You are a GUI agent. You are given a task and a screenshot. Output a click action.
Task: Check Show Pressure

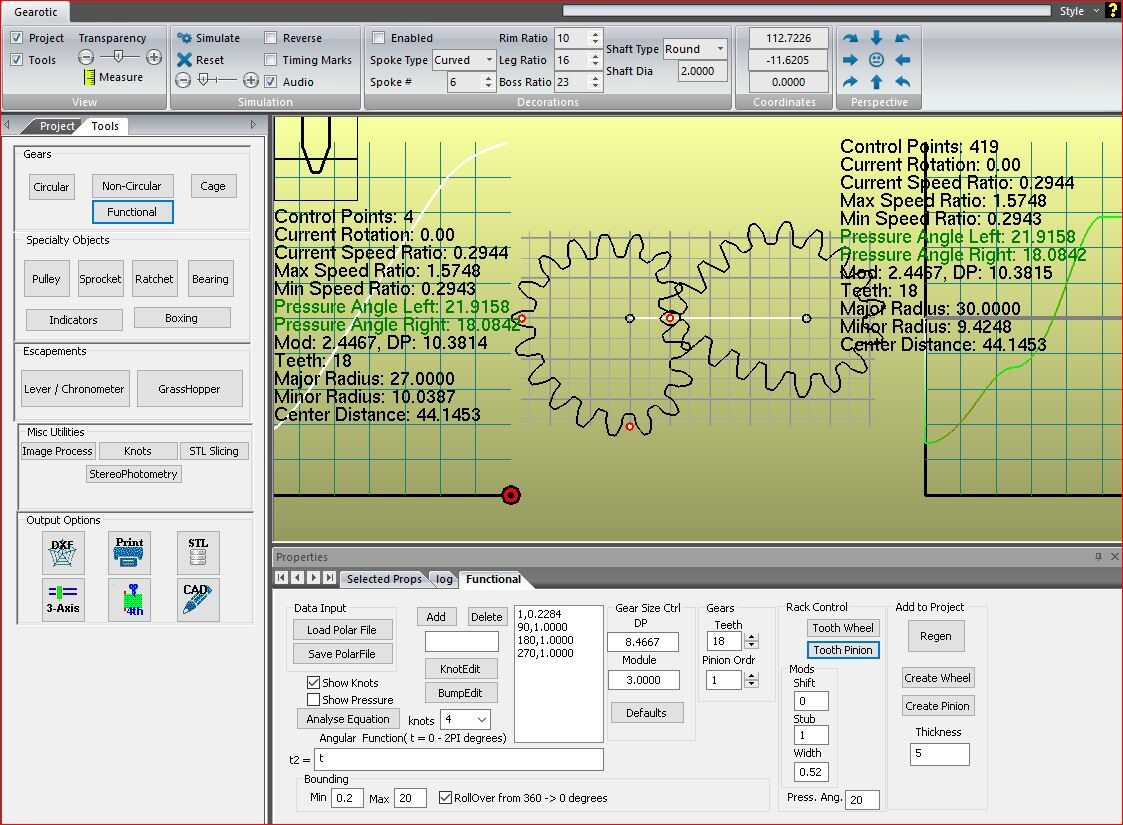[x=313, y=700]
